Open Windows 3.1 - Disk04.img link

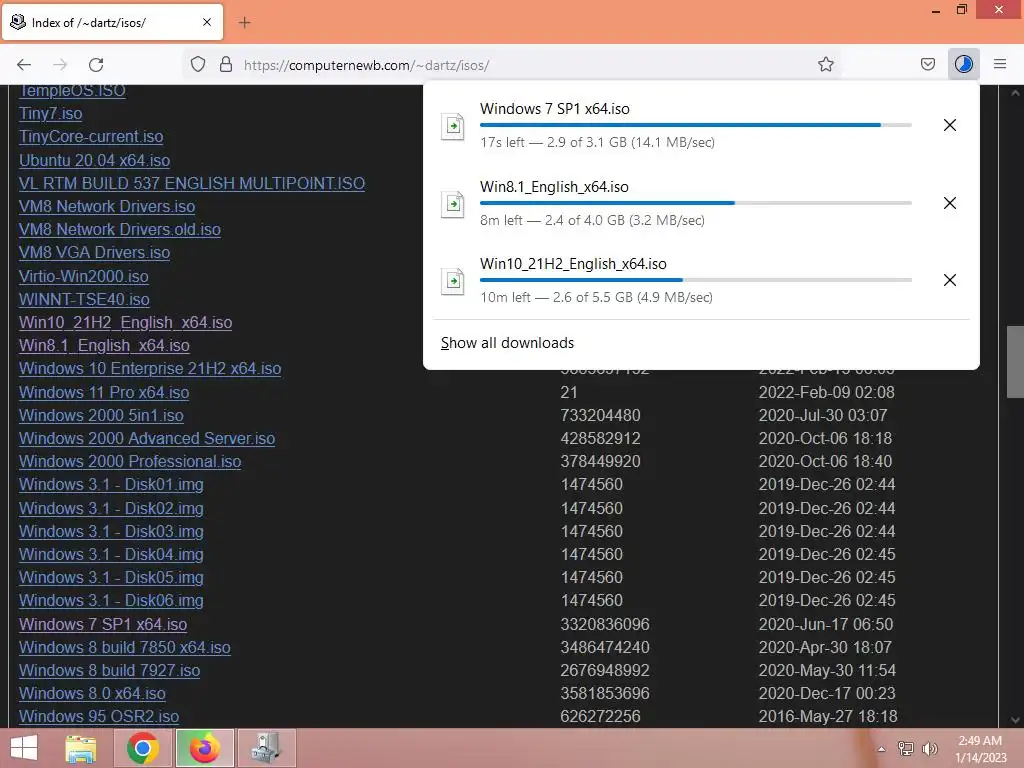point(111,554)
